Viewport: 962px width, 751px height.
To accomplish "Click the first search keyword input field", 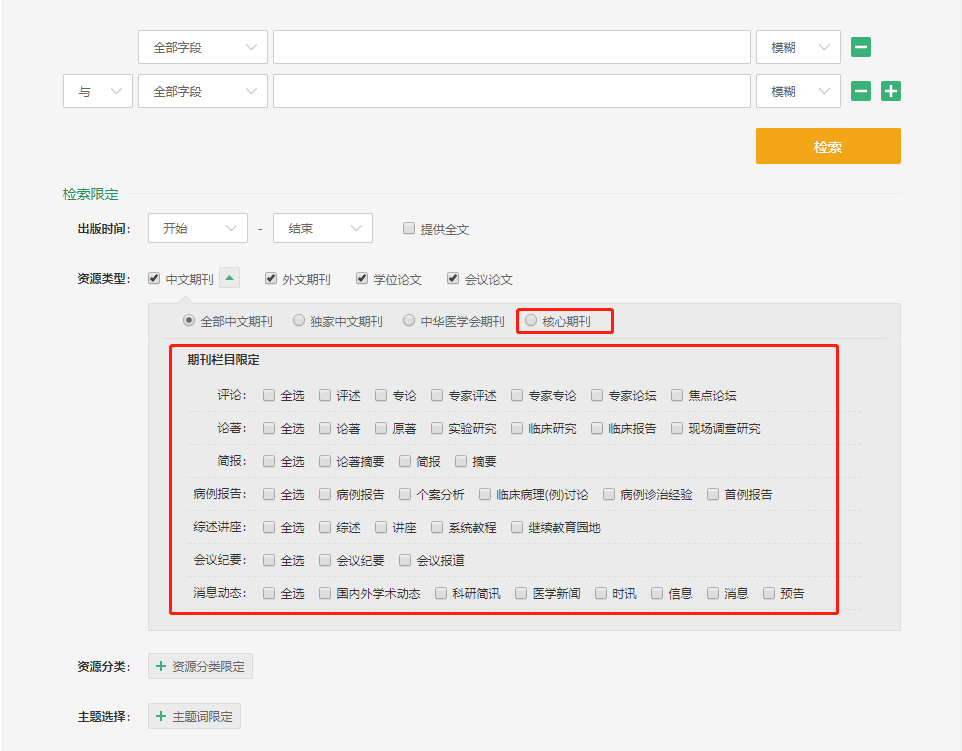I will click(x=511, y=47).
